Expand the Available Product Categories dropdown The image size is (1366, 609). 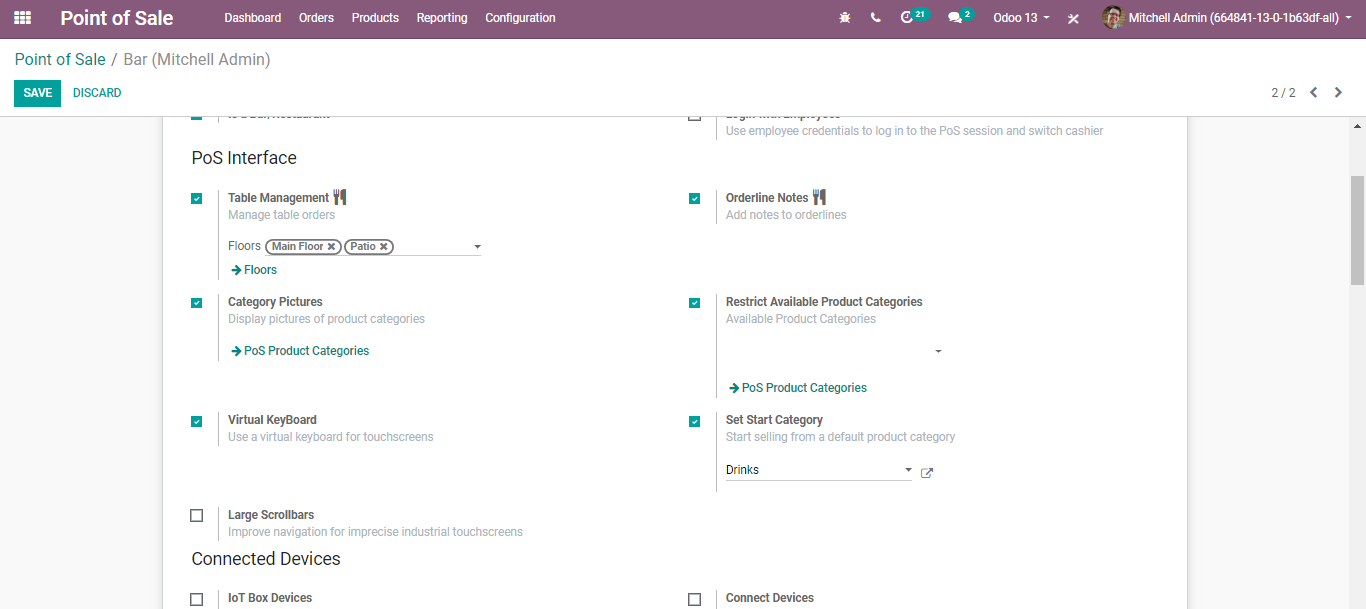tap(938, 352)
